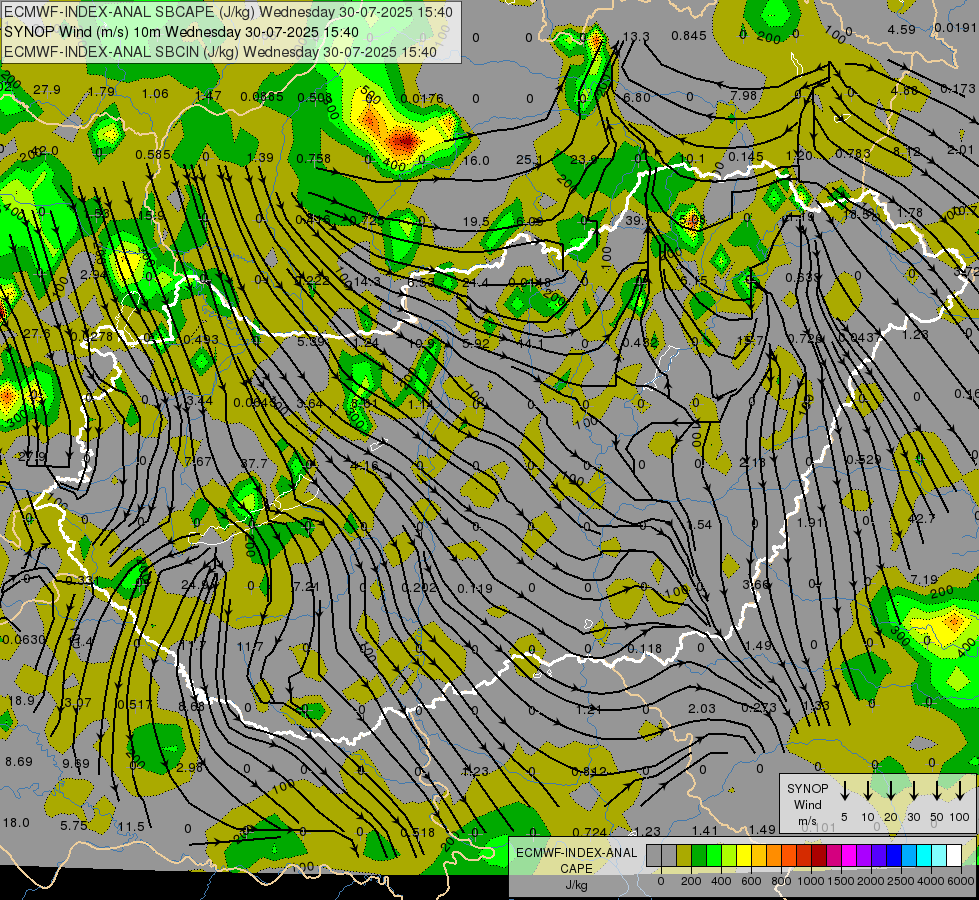Click the 1.79 value on the map
This screenshot has width=979, height=900.
click(x=101, y=92)
